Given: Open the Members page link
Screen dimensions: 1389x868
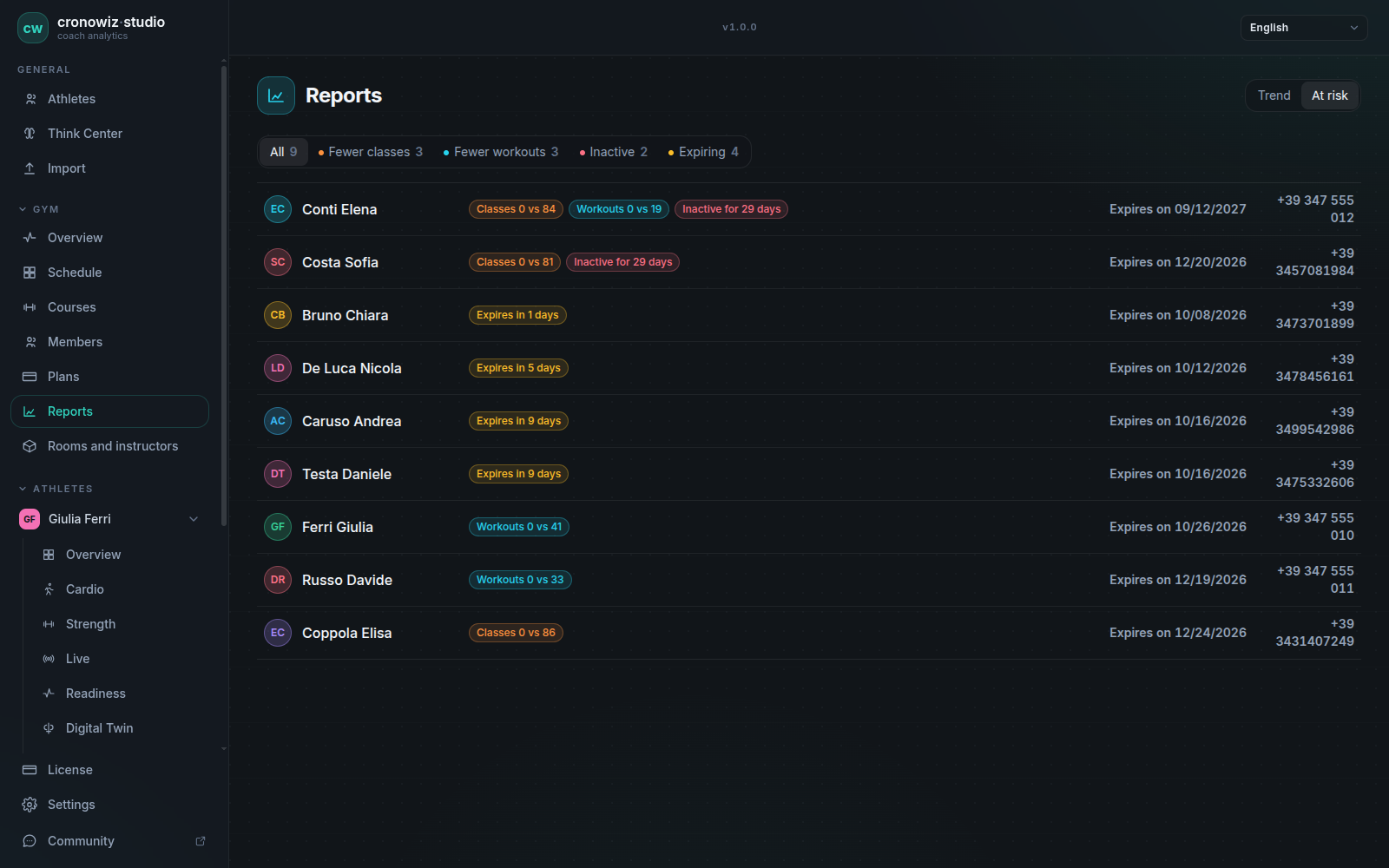Looking at the screenshot, I should click(109, 342).
